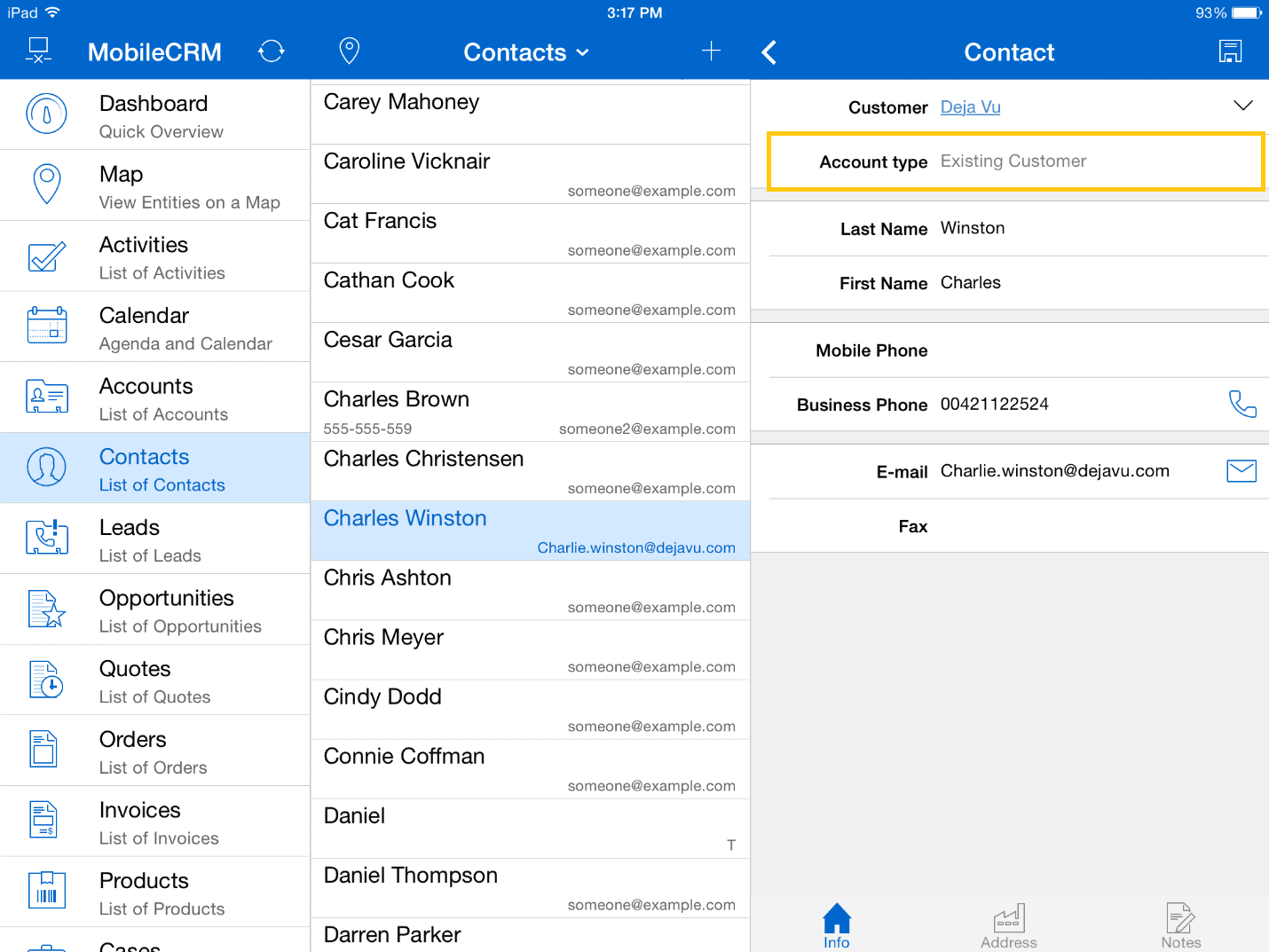Tap the iPad battery indicator
The height and width of the screenshot is (952, 1269).
[x=1246, y=12]
